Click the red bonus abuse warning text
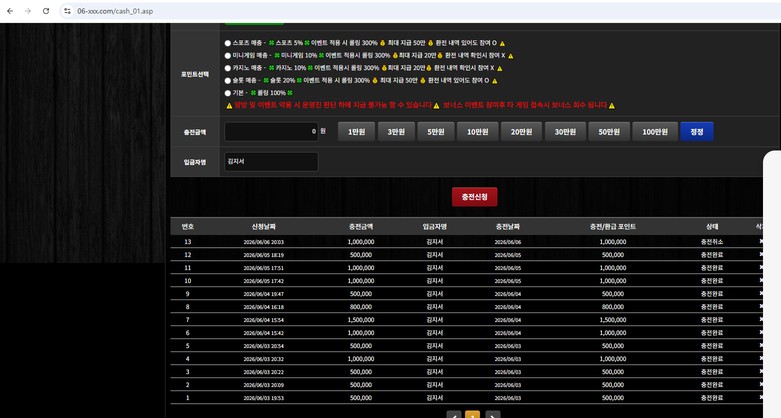 (420, 105)
